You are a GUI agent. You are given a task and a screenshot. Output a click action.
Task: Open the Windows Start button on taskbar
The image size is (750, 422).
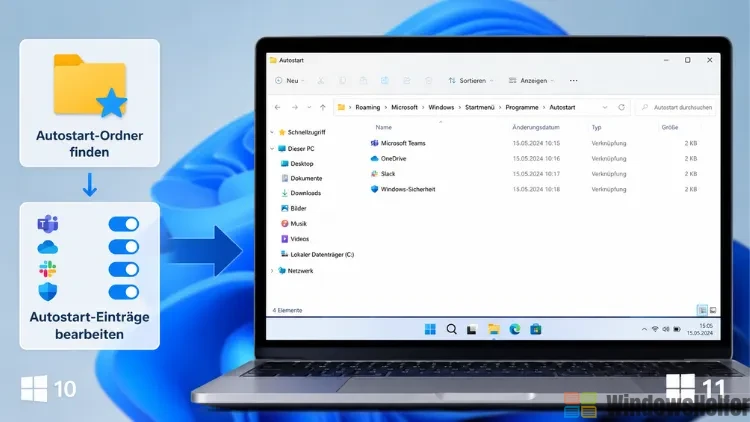[x=430, y=329]
